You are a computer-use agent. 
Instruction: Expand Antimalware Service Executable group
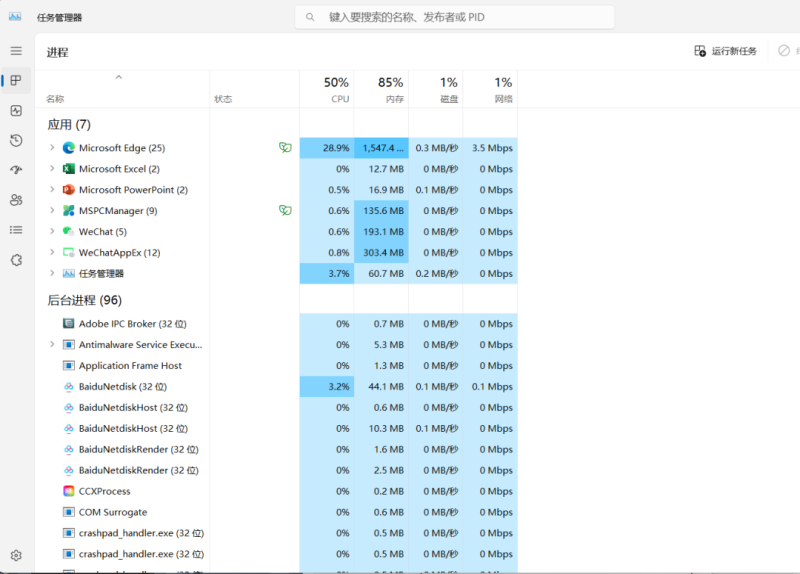click(x=52, y=344)
